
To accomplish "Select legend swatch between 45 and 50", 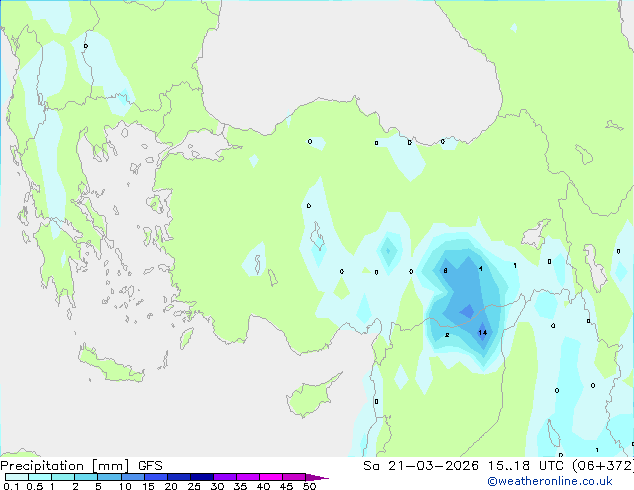I will pyautogui.click(x=294, y=477).
